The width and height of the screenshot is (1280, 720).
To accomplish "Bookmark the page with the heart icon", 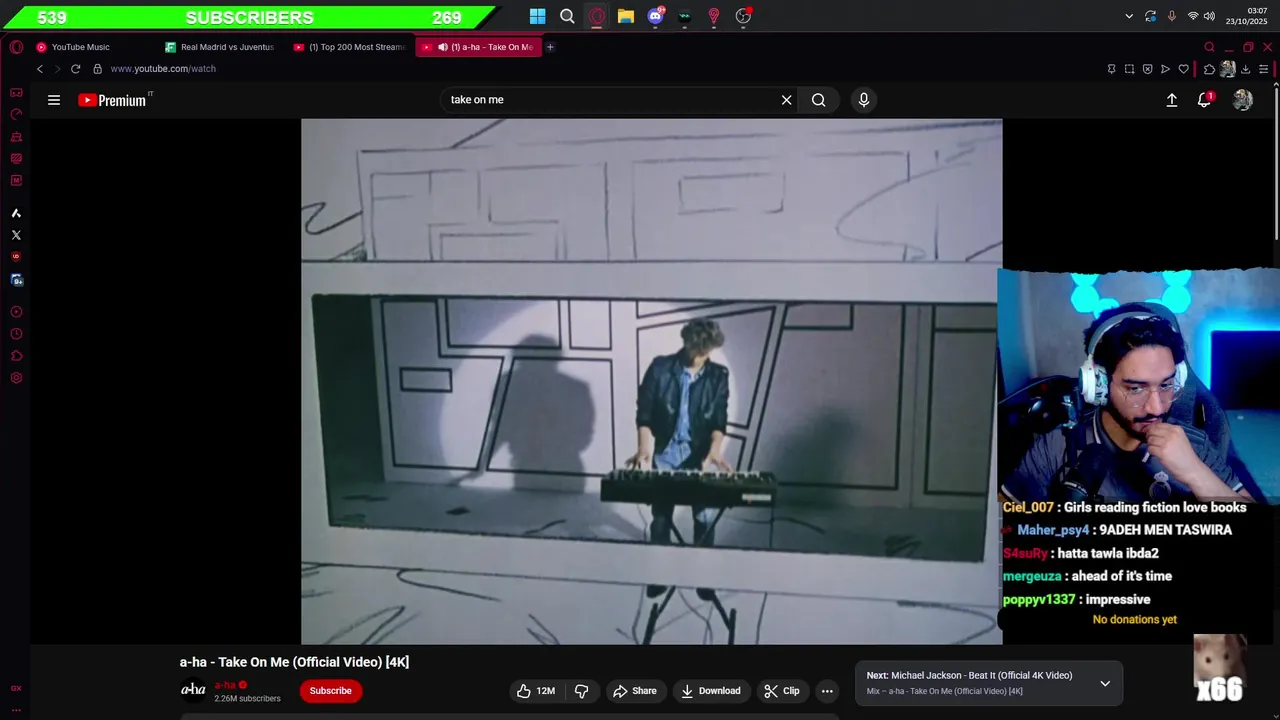I will click(x=1183, y=69).
